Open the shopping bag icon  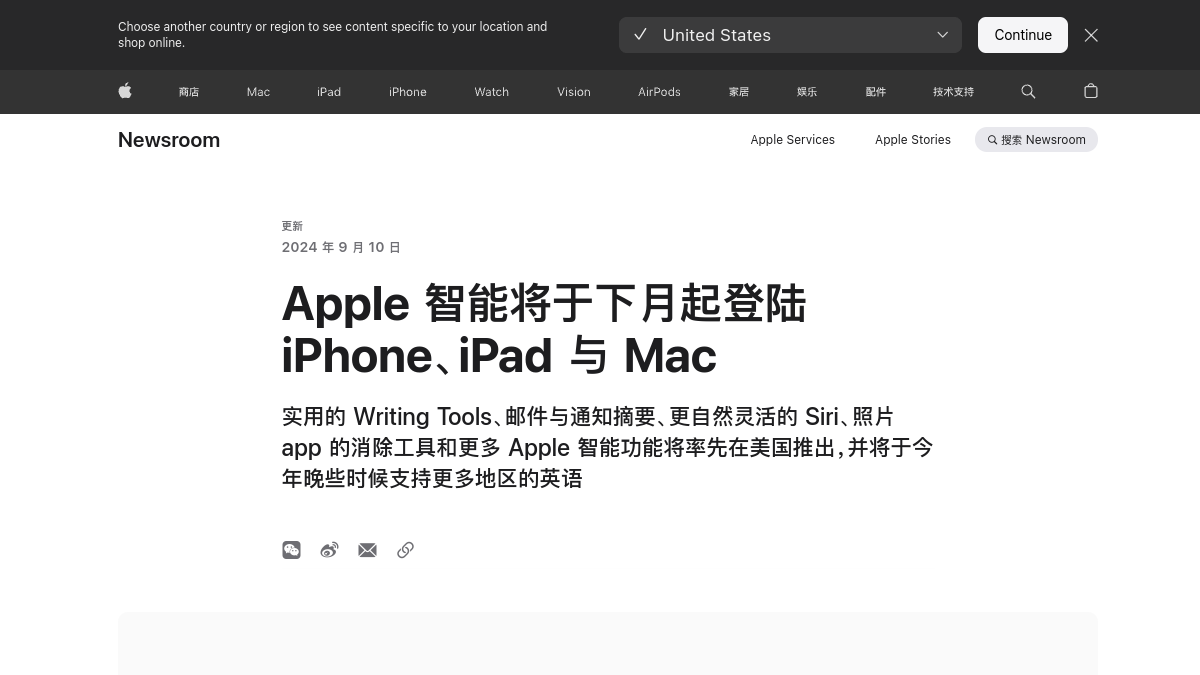pyautogui.click(x=1091, y=91)
